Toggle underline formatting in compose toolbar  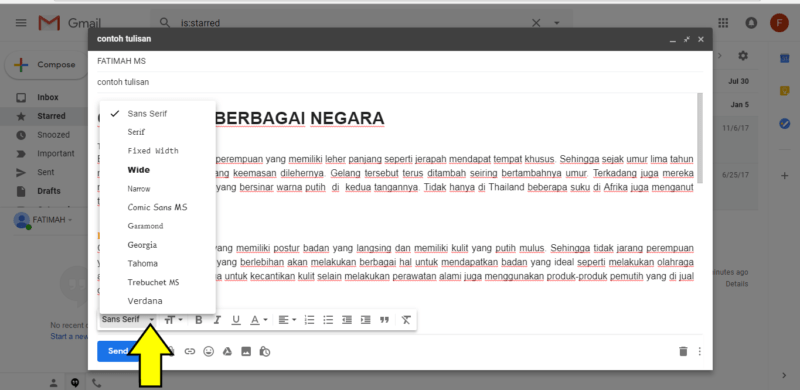[236, 320]
